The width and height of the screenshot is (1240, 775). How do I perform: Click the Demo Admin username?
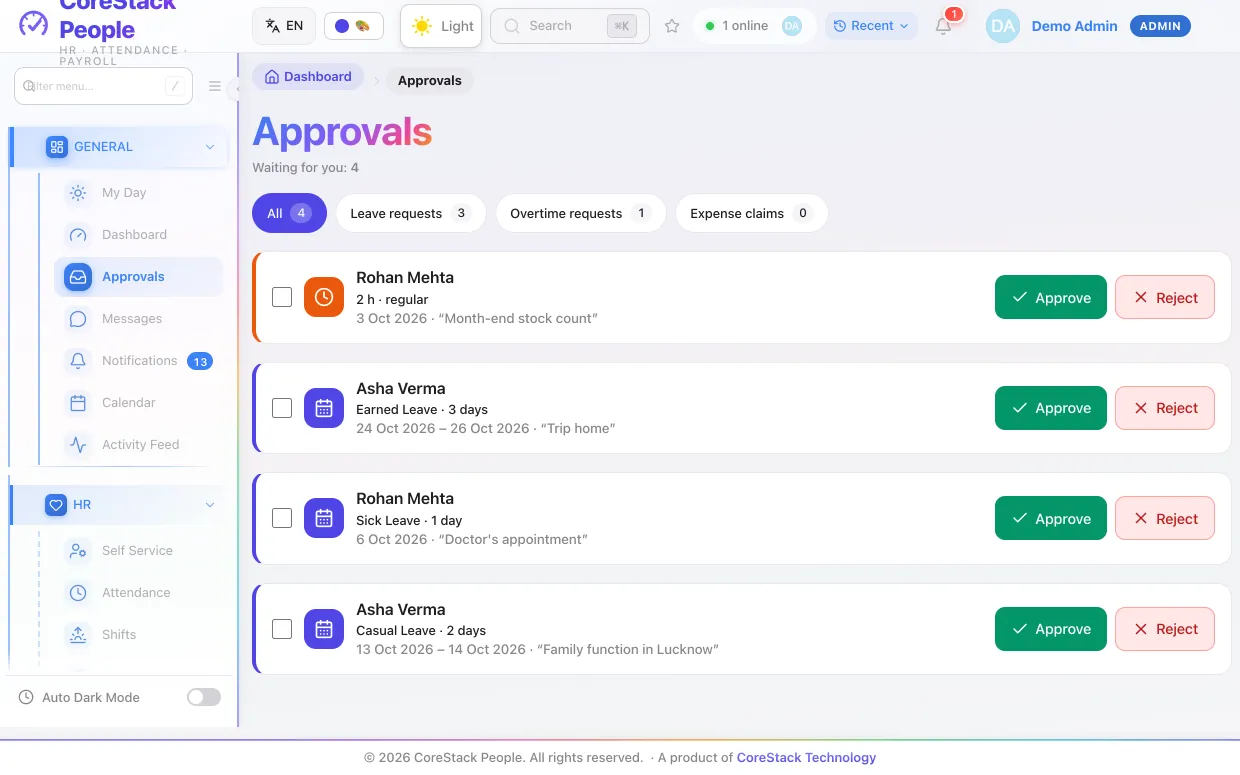tap(1074, 26)
